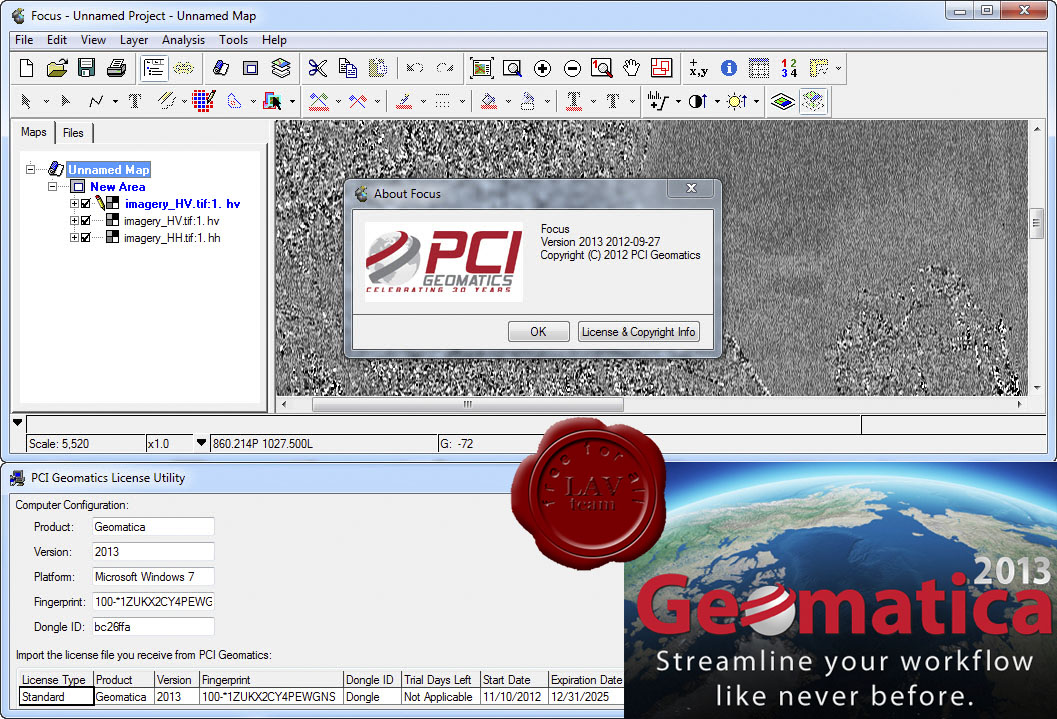1057x719 pixels.
Task: Close the About Focus dialog
Action: (x=691, y=188)
